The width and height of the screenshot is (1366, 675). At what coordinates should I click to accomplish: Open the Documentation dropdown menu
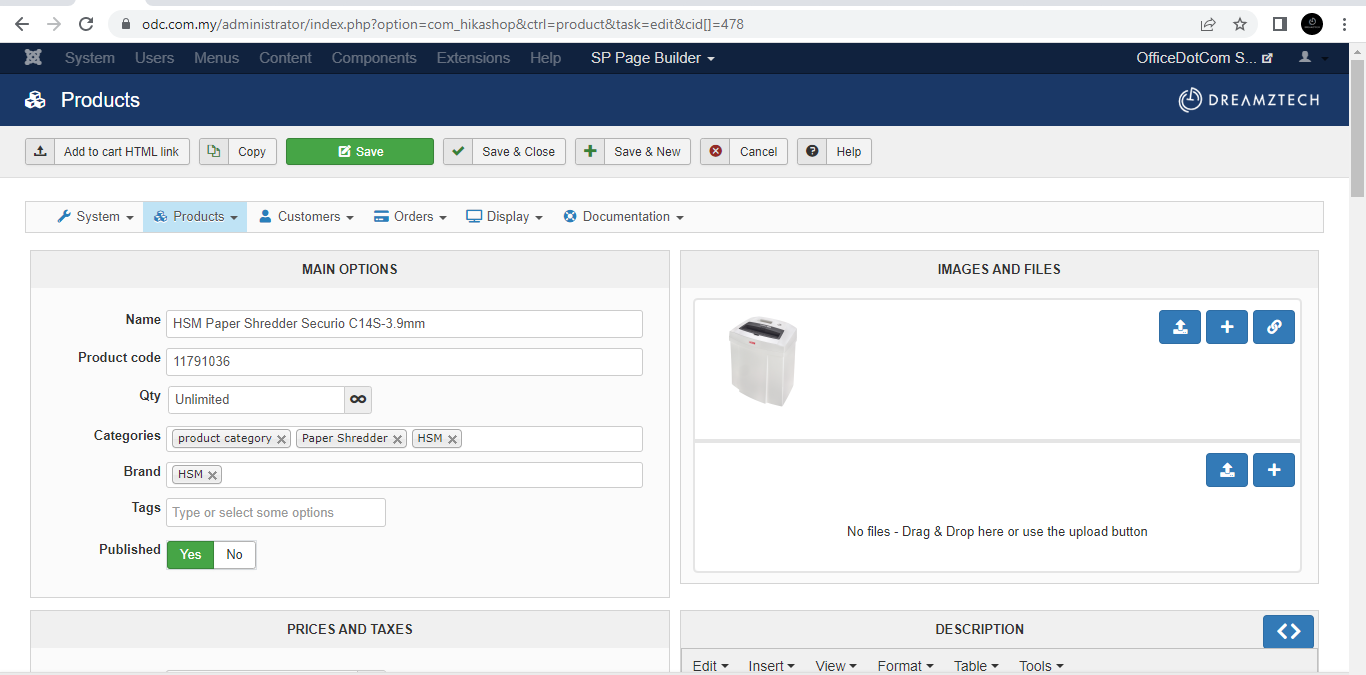(623, 216)
